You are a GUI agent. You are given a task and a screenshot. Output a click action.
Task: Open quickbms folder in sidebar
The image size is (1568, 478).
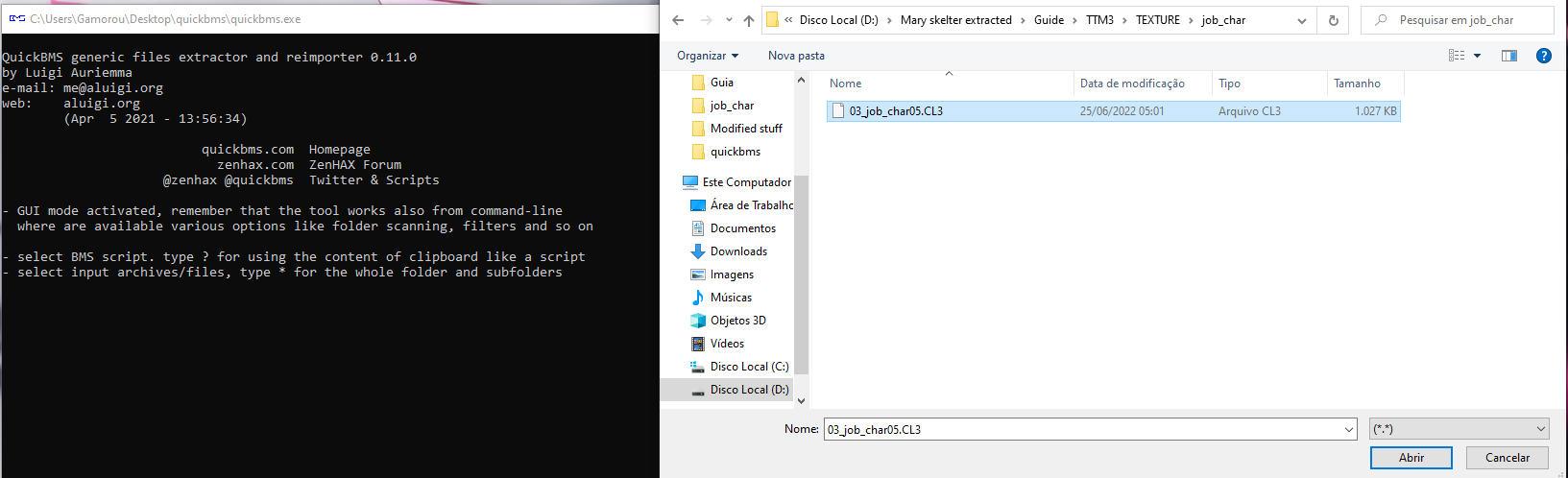pyautogui.click(x=736, y=152)
